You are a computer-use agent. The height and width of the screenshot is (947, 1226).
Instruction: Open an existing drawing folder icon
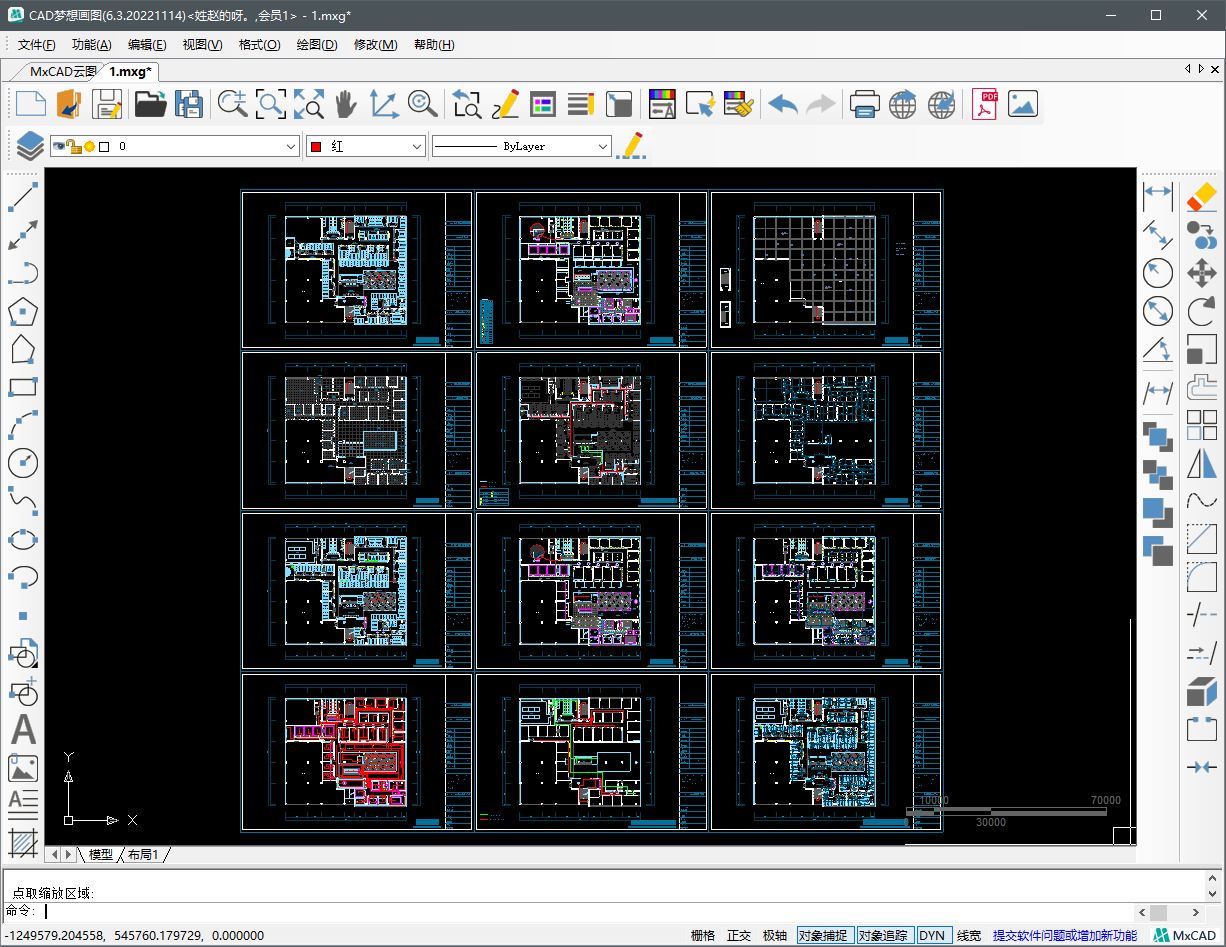pyautogui.click(x=150, y=104)
